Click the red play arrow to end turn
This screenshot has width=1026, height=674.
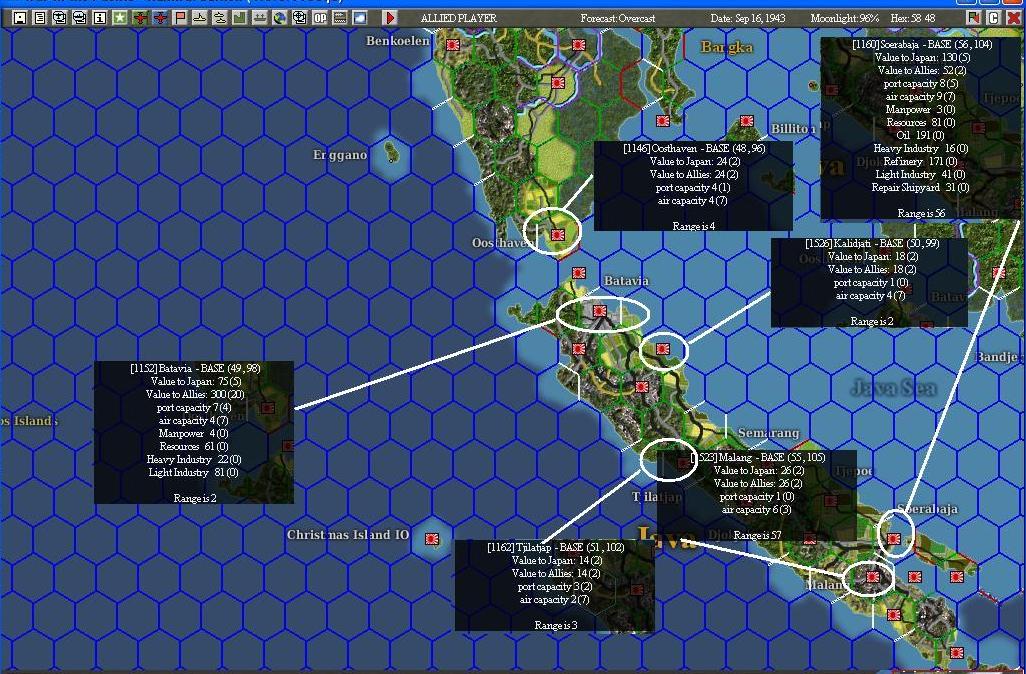pyautogui.click(x=390, y=18)
